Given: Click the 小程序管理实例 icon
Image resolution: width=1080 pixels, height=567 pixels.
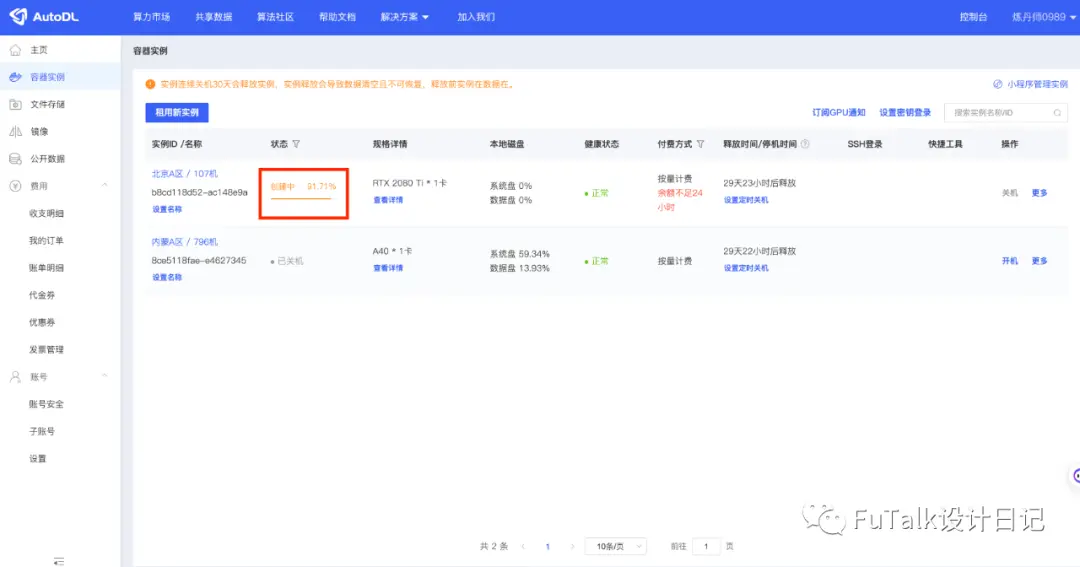Looking at the screenshot, I should click(x=997, y=84).
